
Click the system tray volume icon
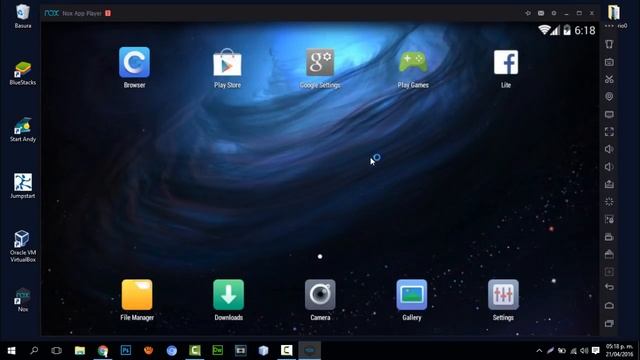coord(584,351)
